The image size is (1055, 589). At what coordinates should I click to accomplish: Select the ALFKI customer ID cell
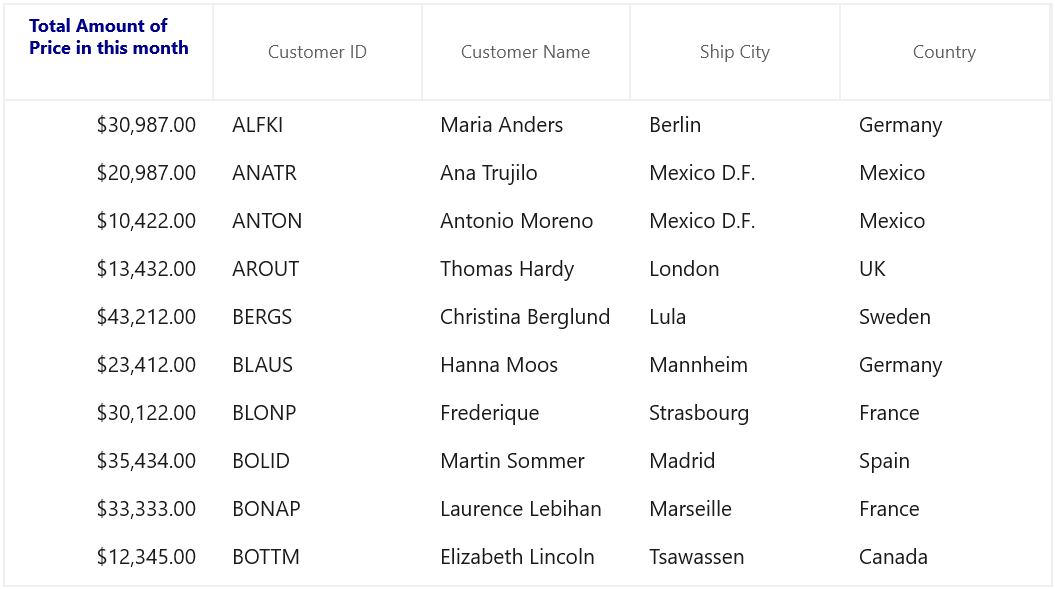318,125
